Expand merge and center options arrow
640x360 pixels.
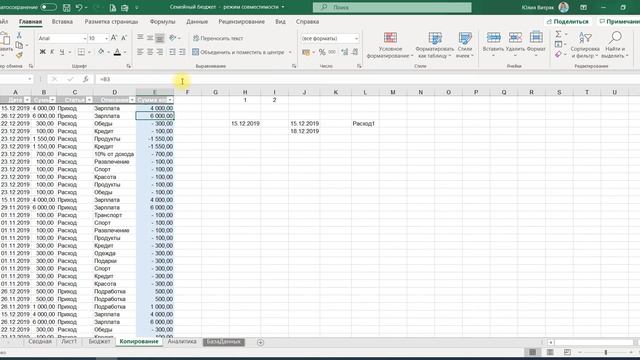[290, 52]
